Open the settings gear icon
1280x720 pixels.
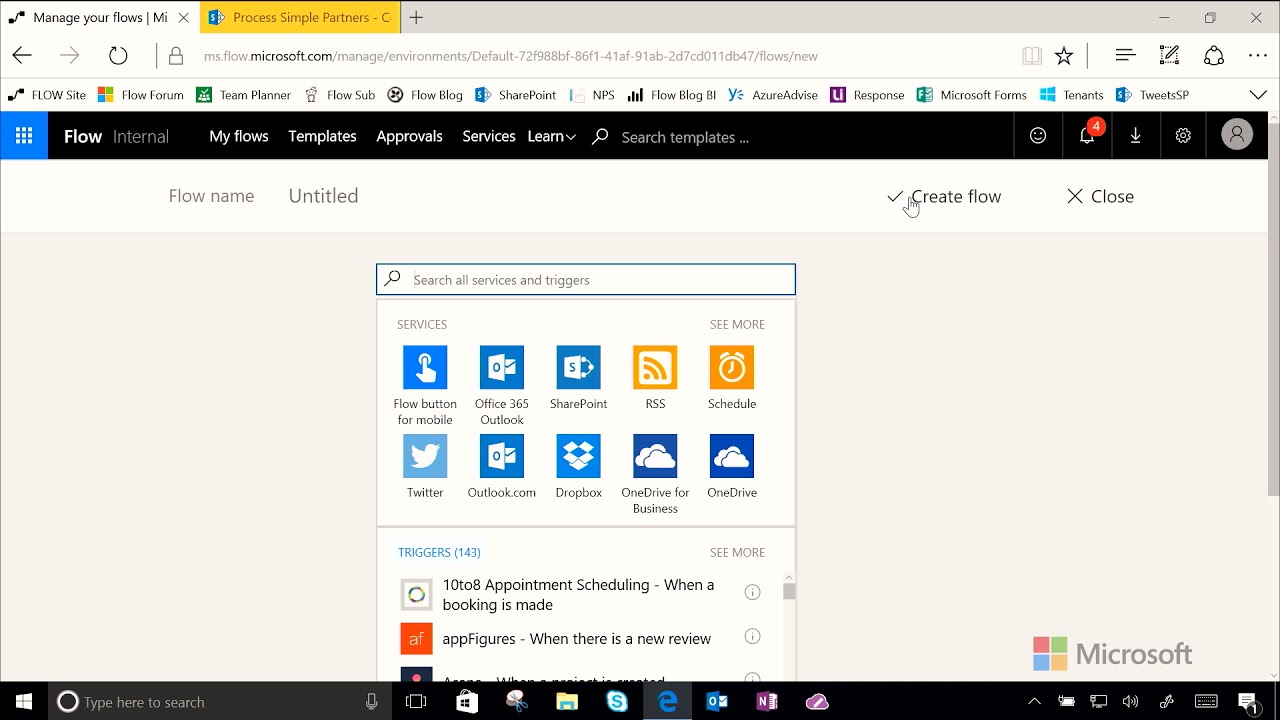[x=1183, y=136]
